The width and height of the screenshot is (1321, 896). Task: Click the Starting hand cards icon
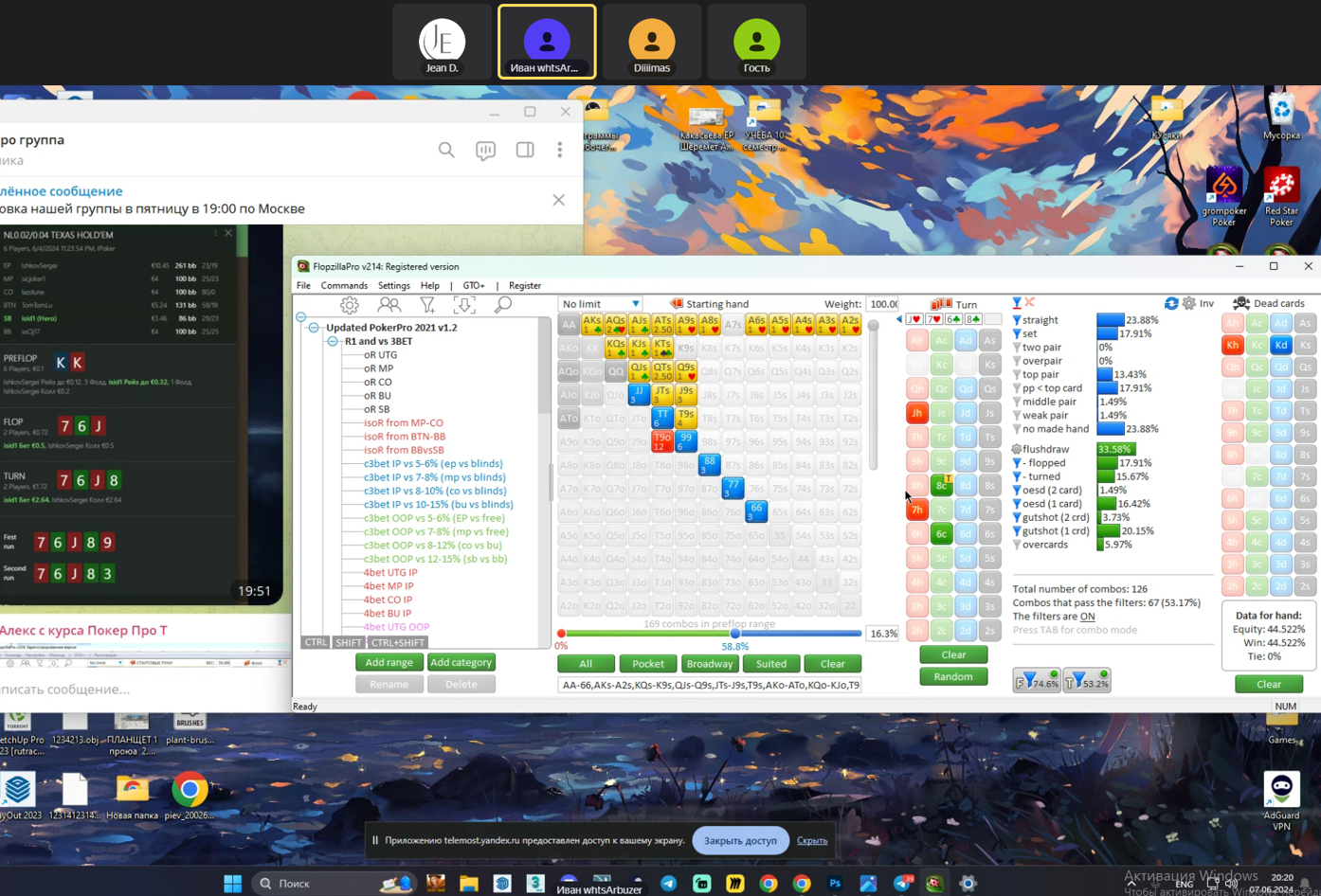[x=677, y=304]
